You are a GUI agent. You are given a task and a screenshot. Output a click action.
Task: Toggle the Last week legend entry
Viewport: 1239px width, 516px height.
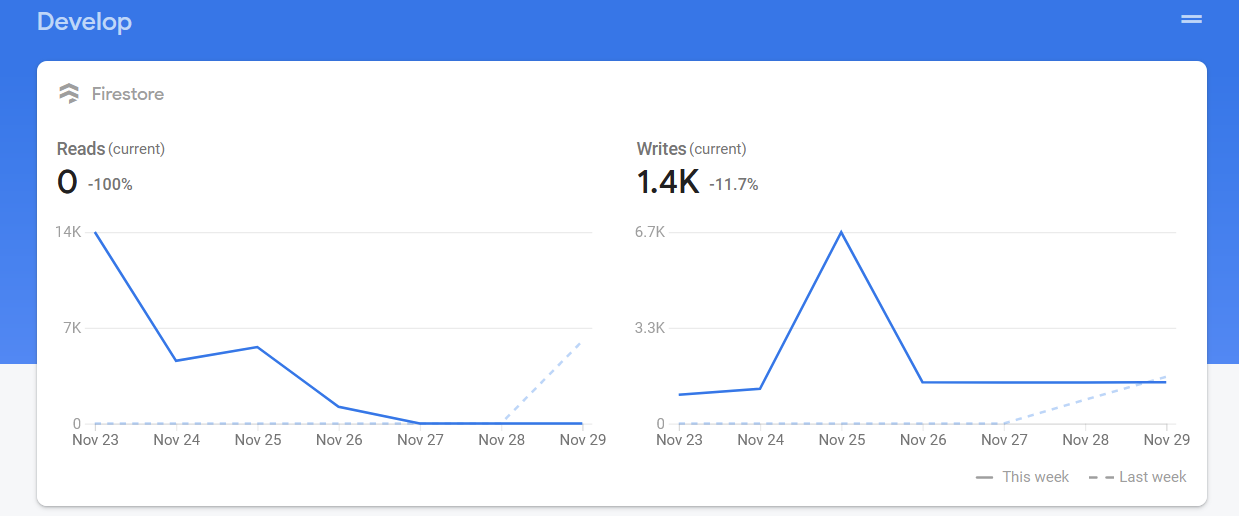click(x=1138, y=477)
